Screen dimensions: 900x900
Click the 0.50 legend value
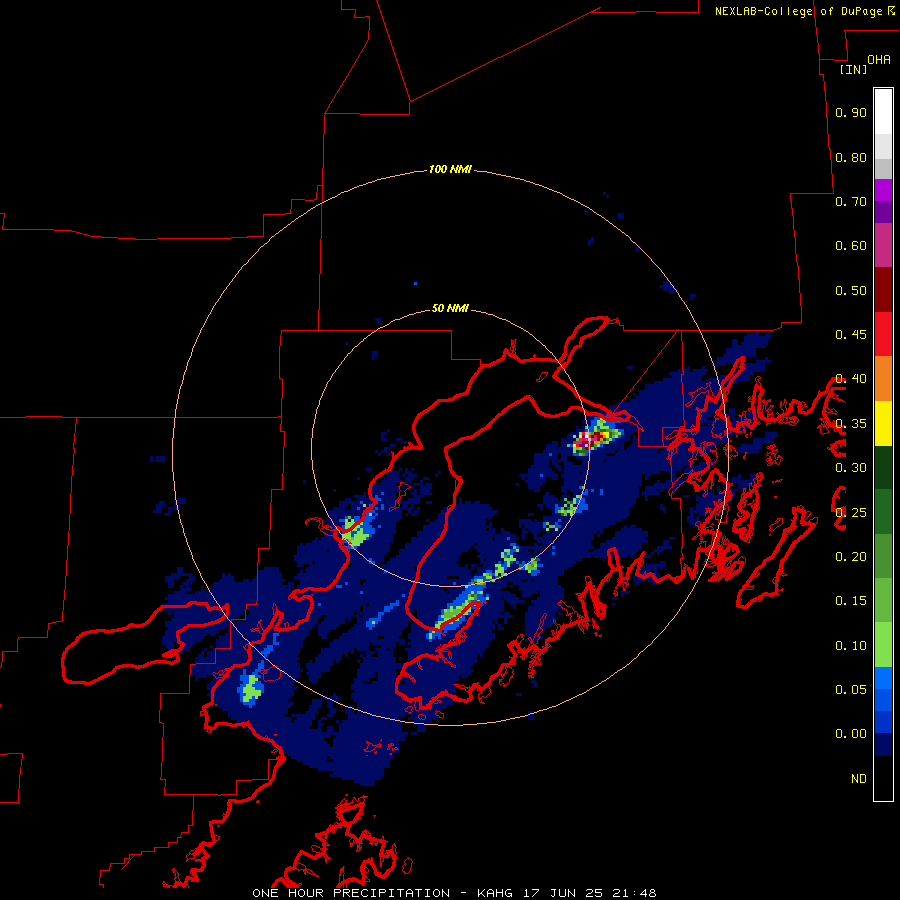point(851,290)
